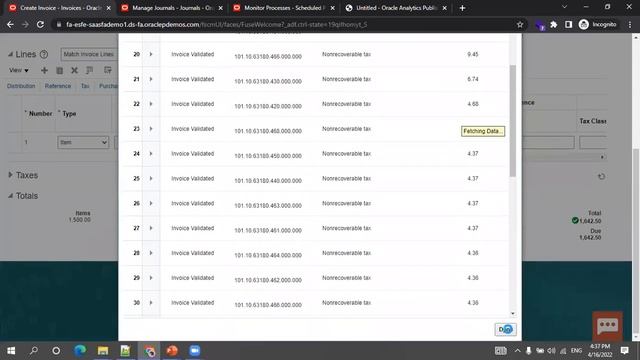Click the browser forward arrow
The height and width of the screenshot is (360, 640).
25,24
